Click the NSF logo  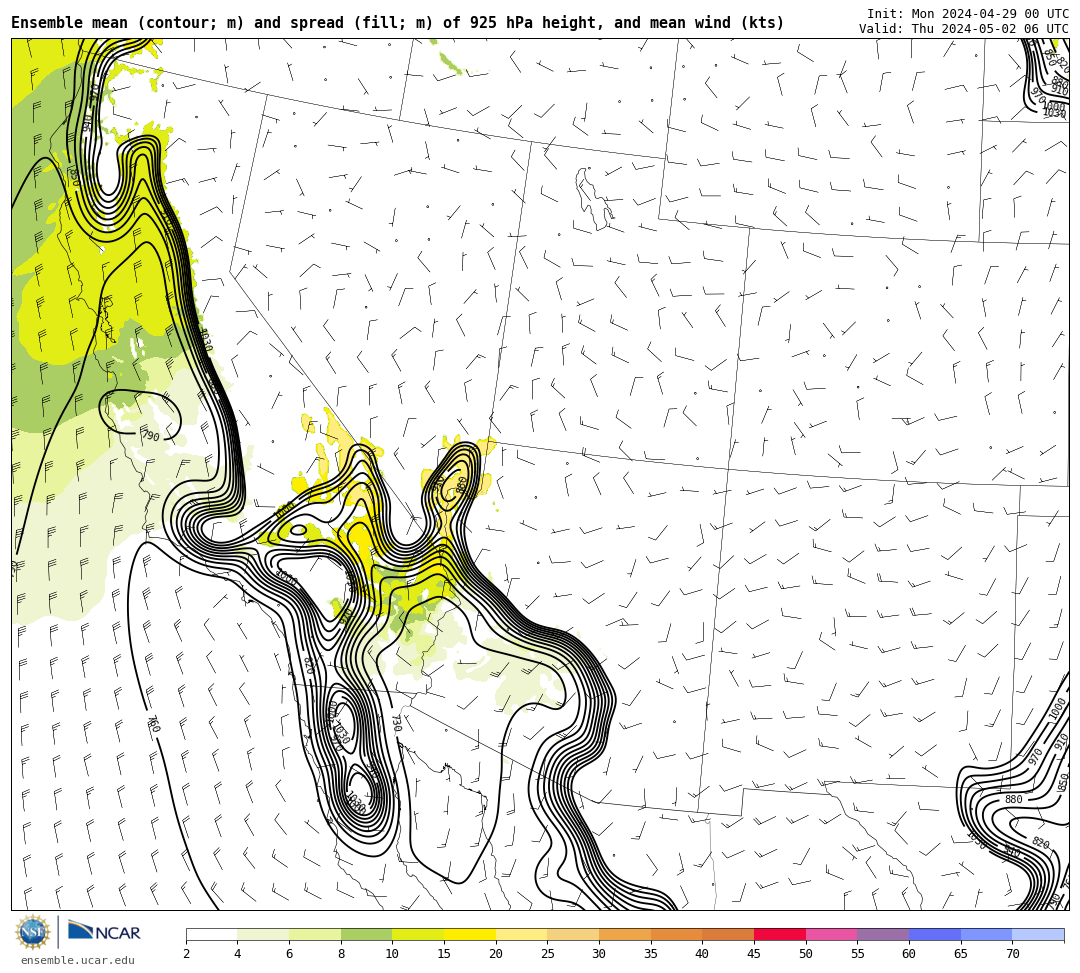click(x=33, y=932)
